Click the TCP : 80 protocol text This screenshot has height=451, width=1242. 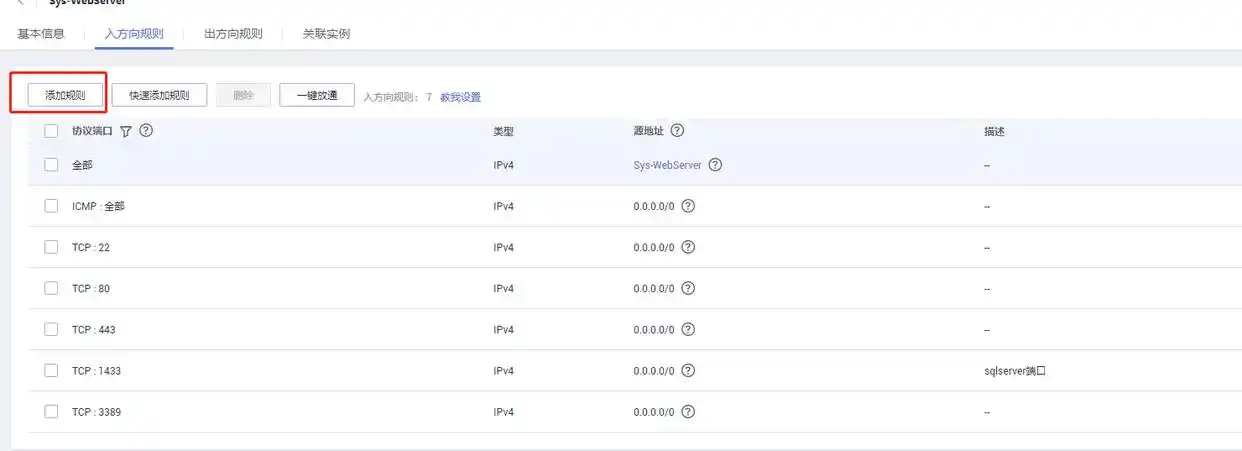pos(91,288)
